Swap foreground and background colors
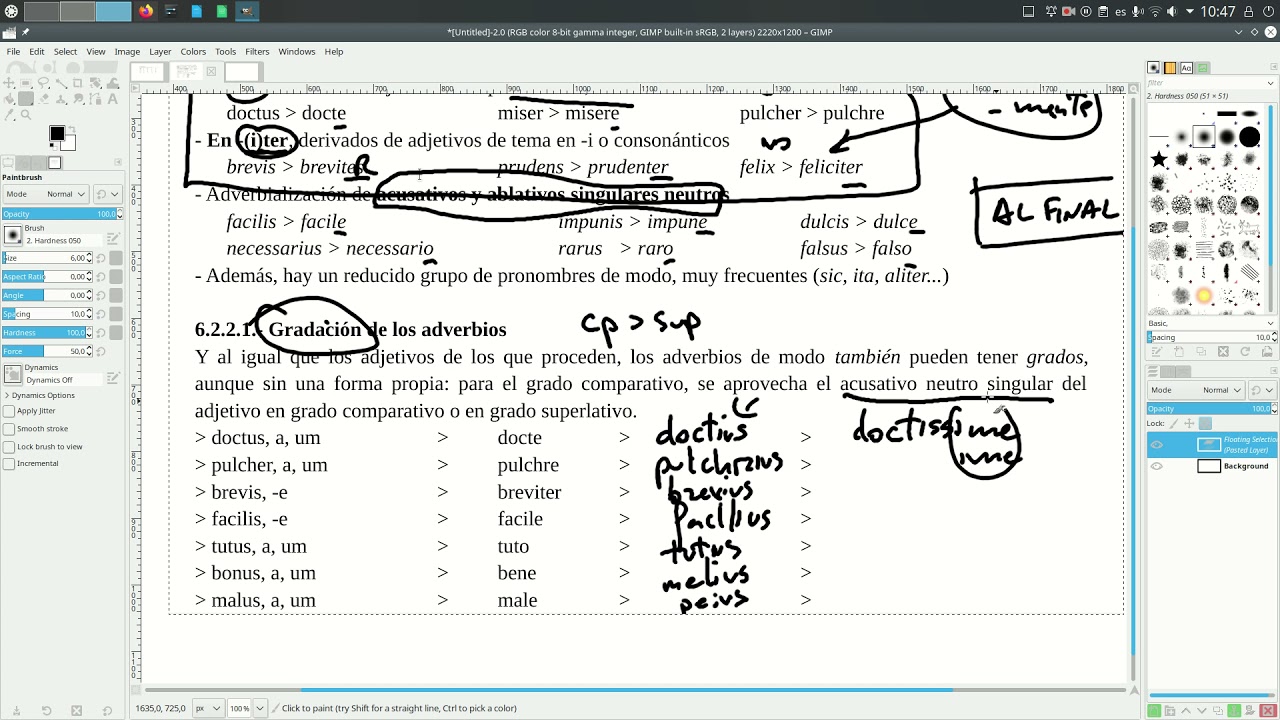Image resolution: width=1280 pixels, height=720 pixels. click(72, 129)
